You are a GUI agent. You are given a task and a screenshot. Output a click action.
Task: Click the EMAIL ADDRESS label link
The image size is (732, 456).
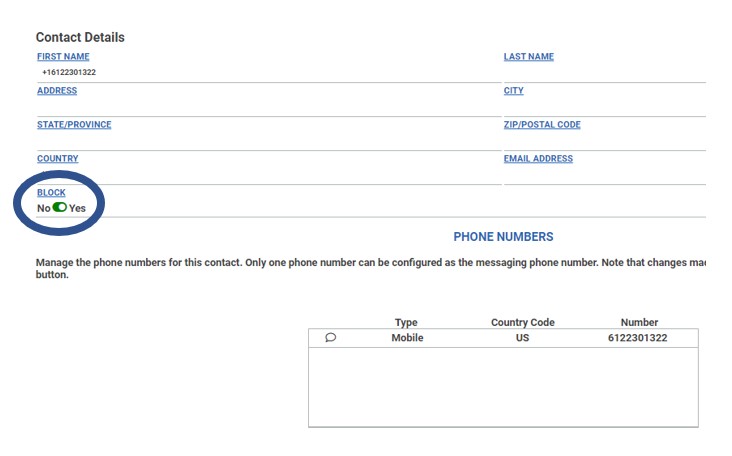tap(538, 159)
